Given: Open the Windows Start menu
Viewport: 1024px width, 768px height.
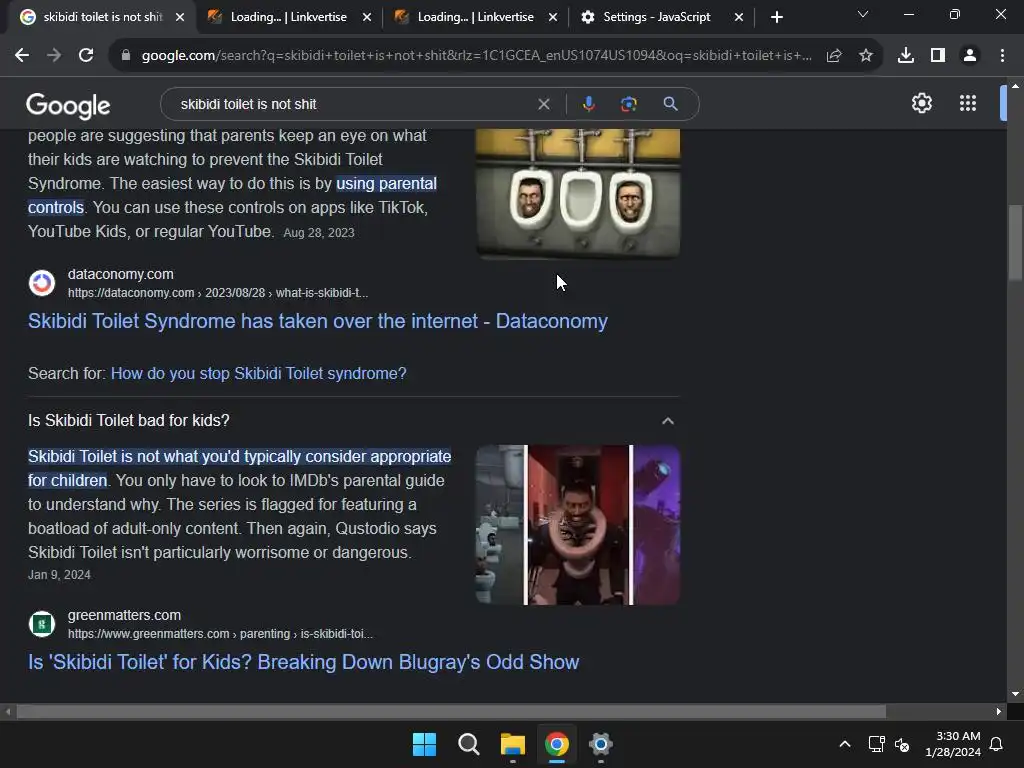Looking at the screenshot, I should [424, 744].
